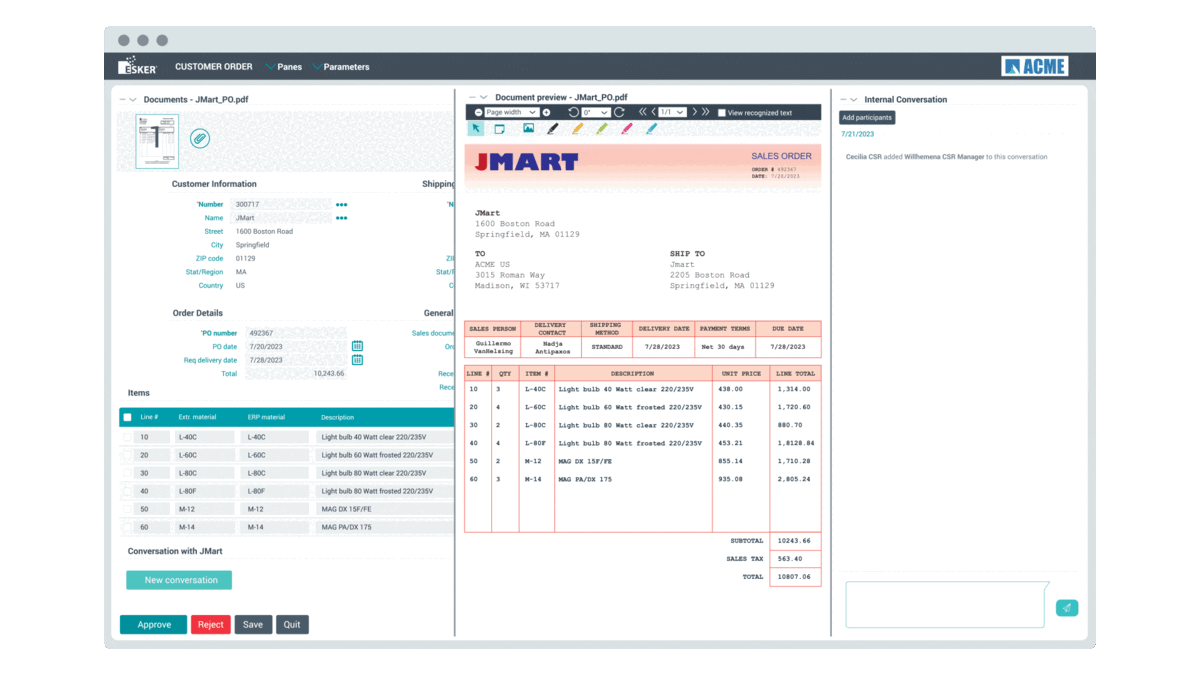Open the Panes menu
Screen dimensions: 1200x675
pyautogui.click(x=284, y=67)
